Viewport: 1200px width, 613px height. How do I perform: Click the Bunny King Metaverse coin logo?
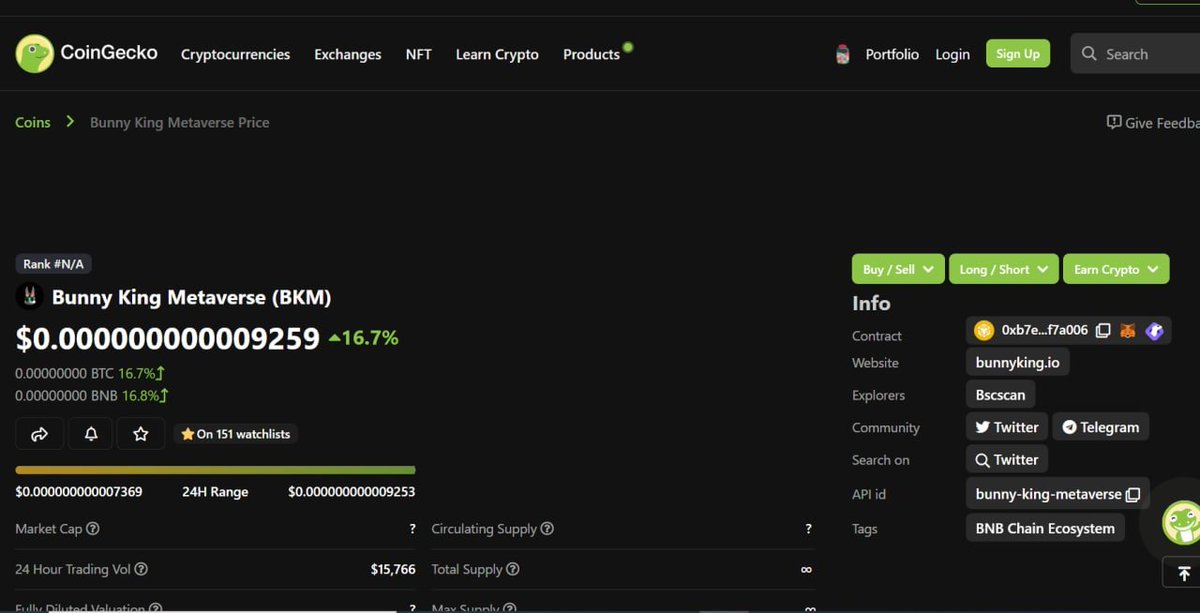point(29,296)
